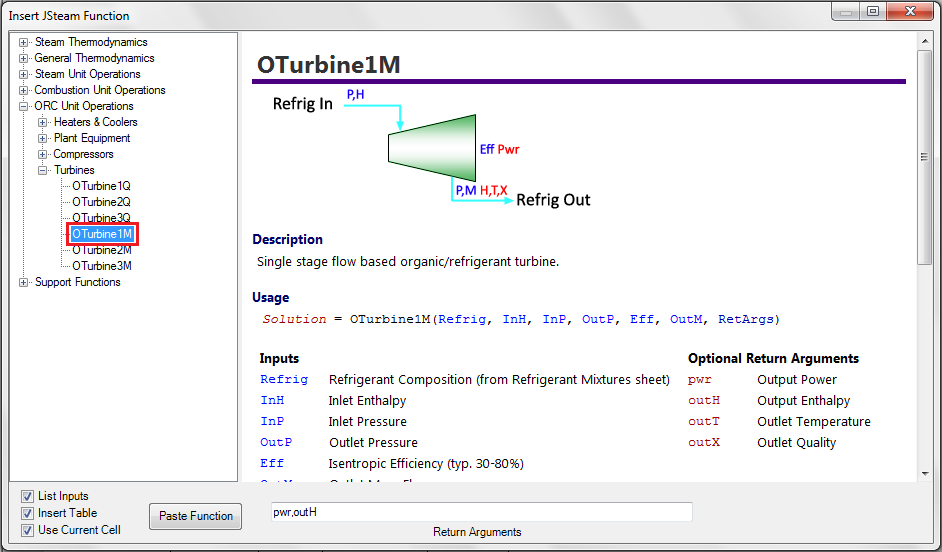This screenshot has height=552, width=942.
Task: Select the OTurbine2Q function
Action: (101, 202)
